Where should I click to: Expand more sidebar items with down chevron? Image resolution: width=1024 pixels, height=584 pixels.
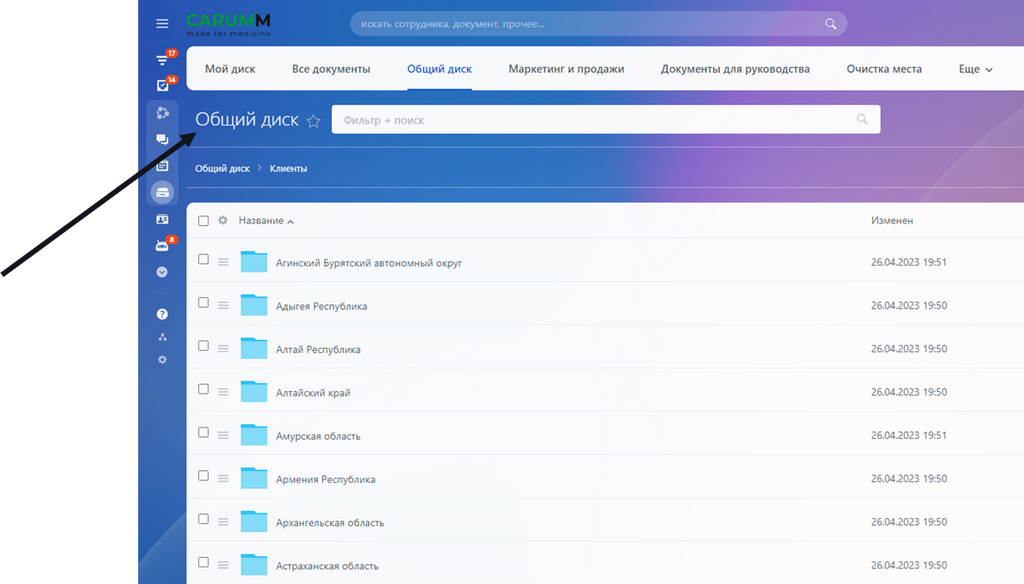click(x=163, y=272)
